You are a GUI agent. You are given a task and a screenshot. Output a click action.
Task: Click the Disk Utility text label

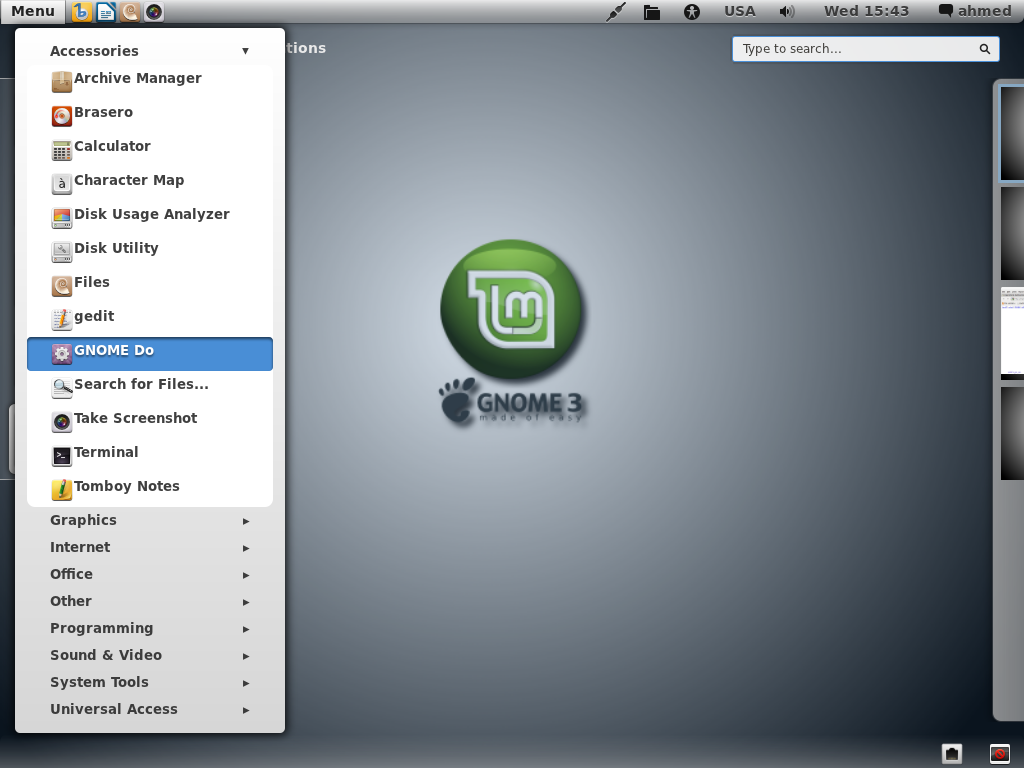[x=116, y=248]
